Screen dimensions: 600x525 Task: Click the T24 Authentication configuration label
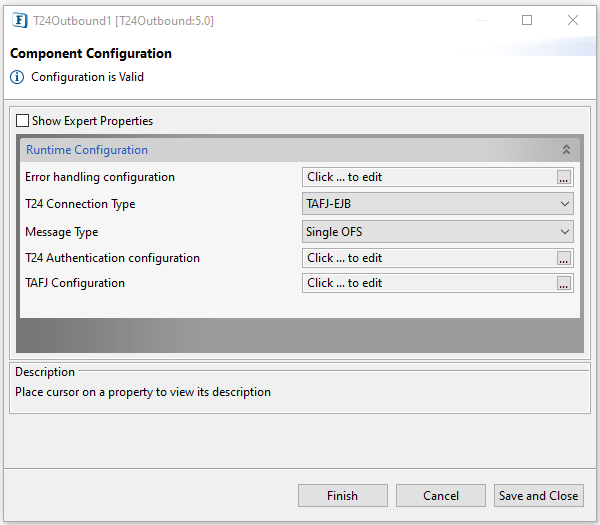coord(112,258)
